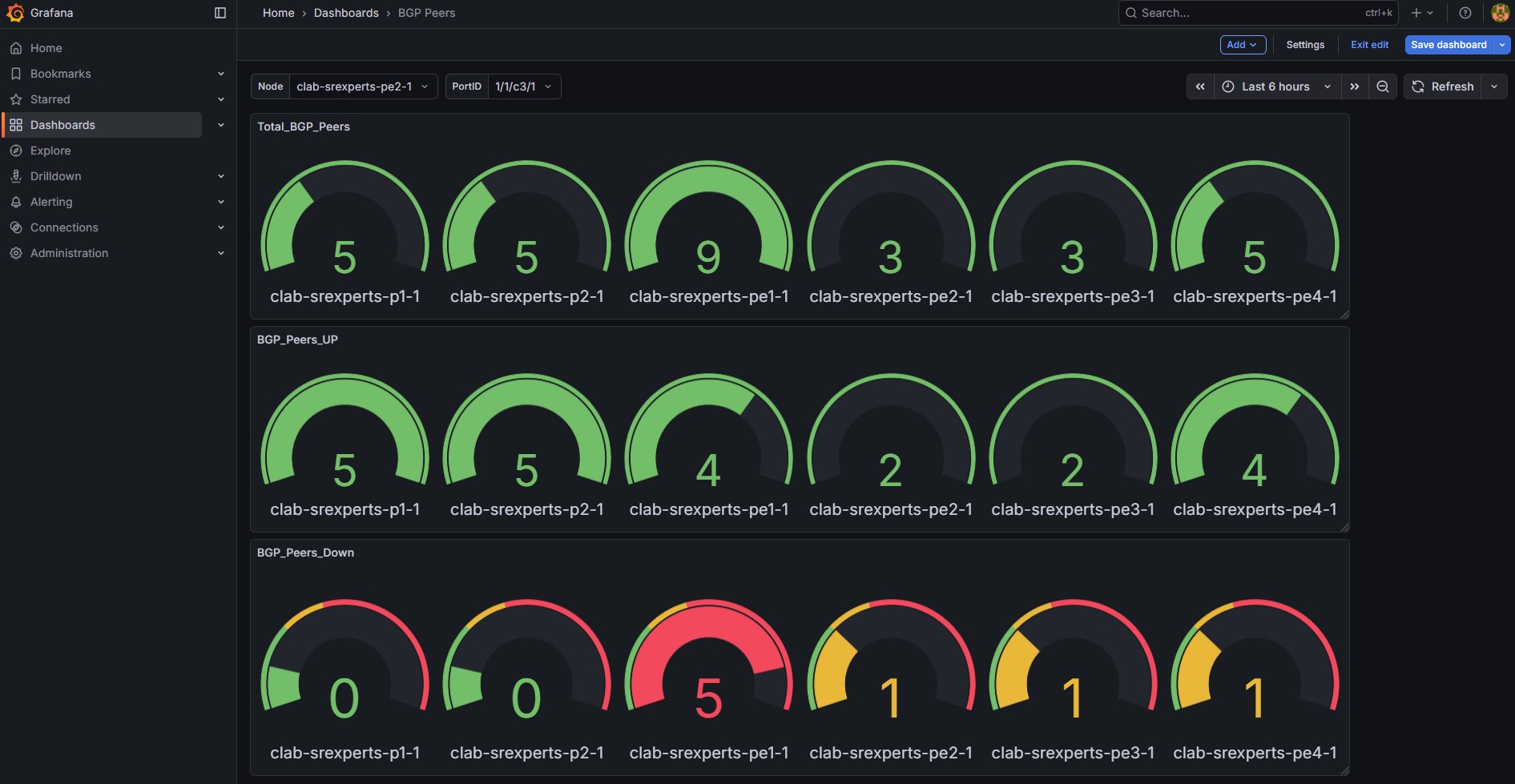Click BGP_Peers_Down panel resize handle
Viewport: 1515px width, 784px height.
pyautogui.click(x=1344, y=770)
